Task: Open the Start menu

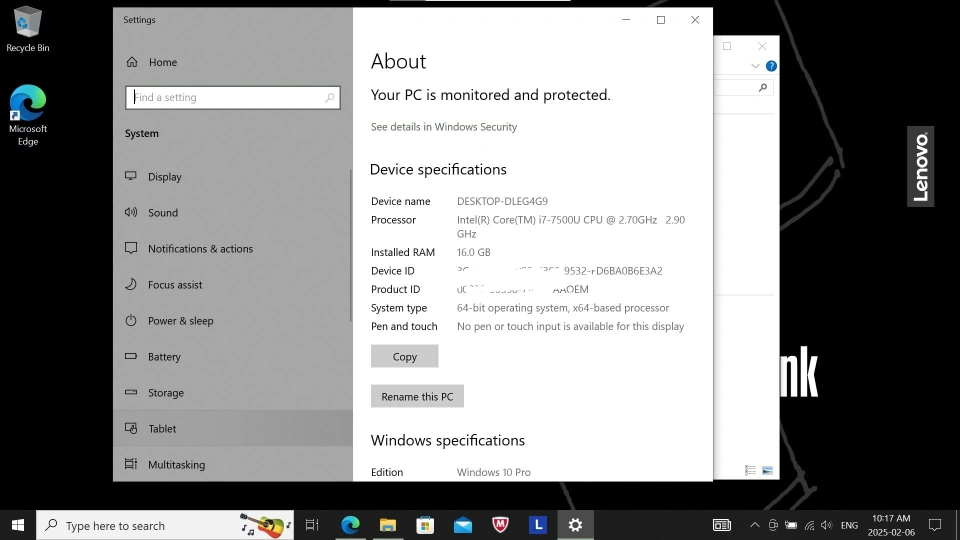Action: point(18,525)
